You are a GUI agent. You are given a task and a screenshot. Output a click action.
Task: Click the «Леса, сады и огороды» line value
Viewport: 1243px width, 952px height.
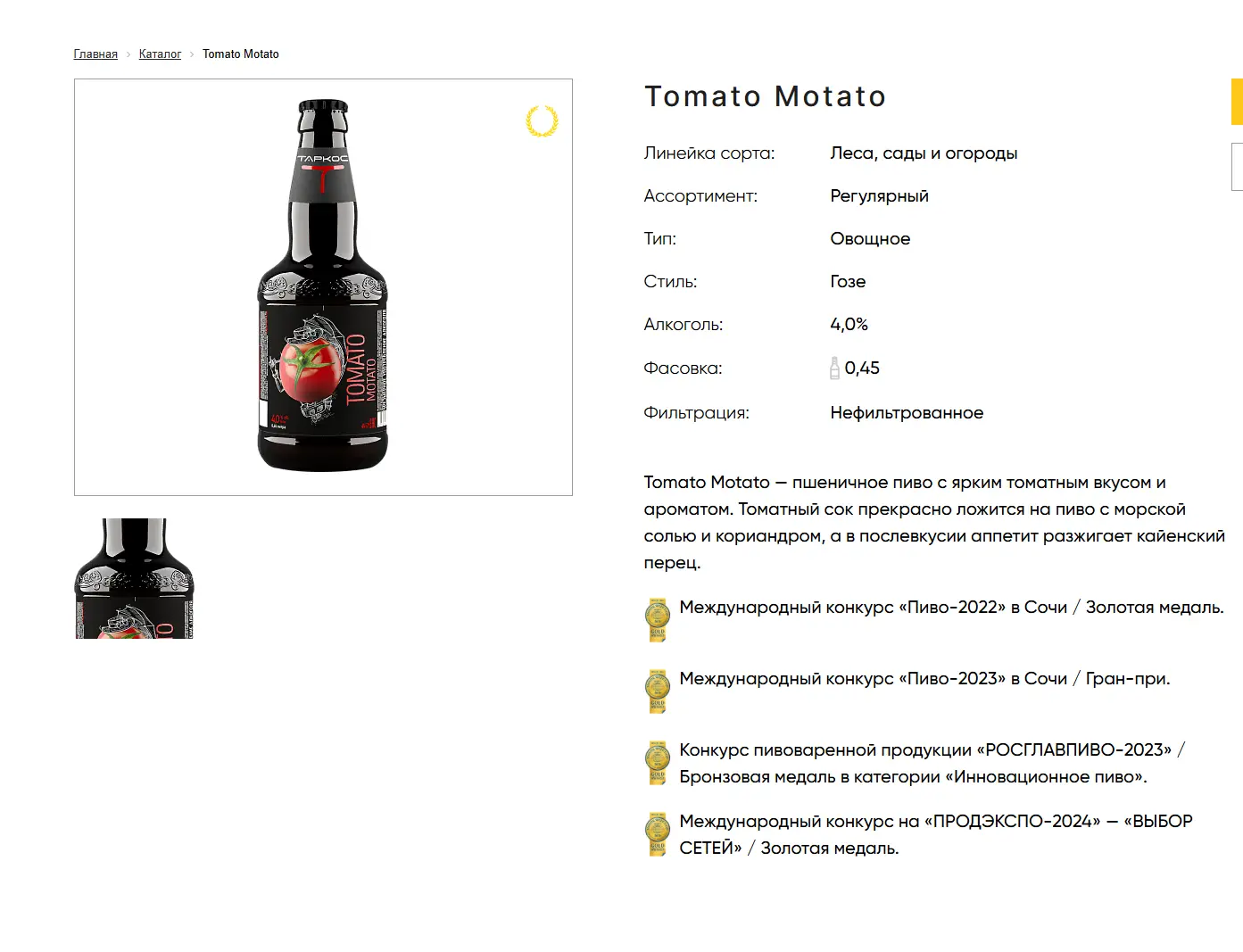pos(924,153)
